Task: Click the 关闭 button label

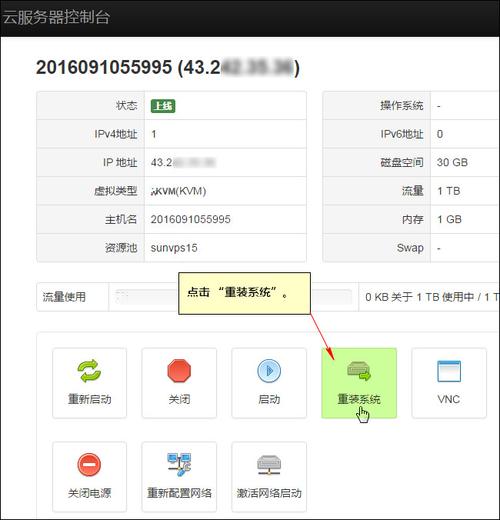Action: tap(179, 399)
